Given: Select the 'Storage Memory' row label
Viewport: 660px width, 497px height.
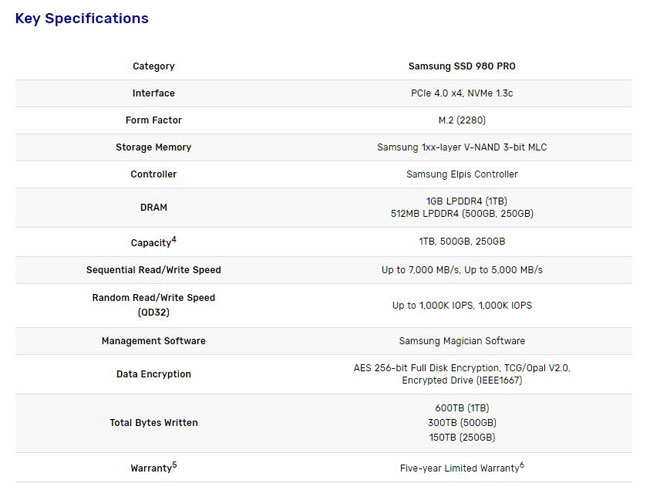Looking at the screenshot, I should tap(154, 147).
